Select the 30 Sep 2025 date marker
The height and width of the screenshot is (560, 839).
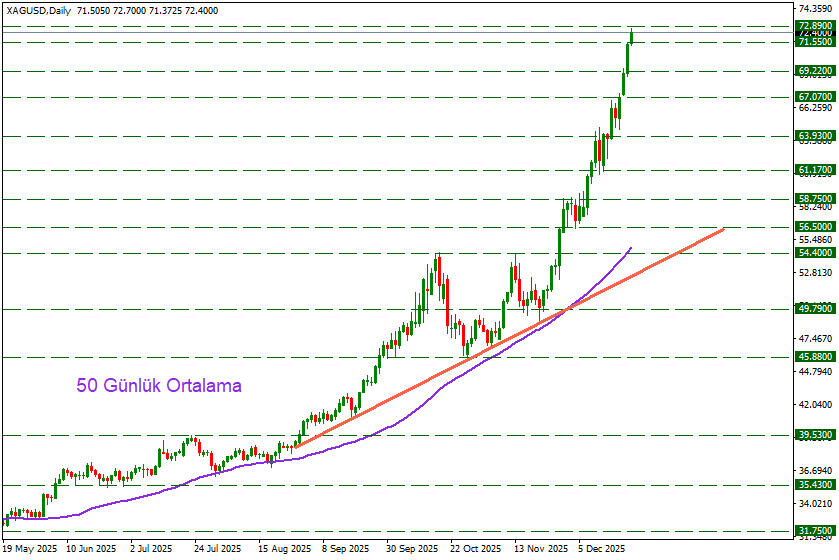[412, 549]
